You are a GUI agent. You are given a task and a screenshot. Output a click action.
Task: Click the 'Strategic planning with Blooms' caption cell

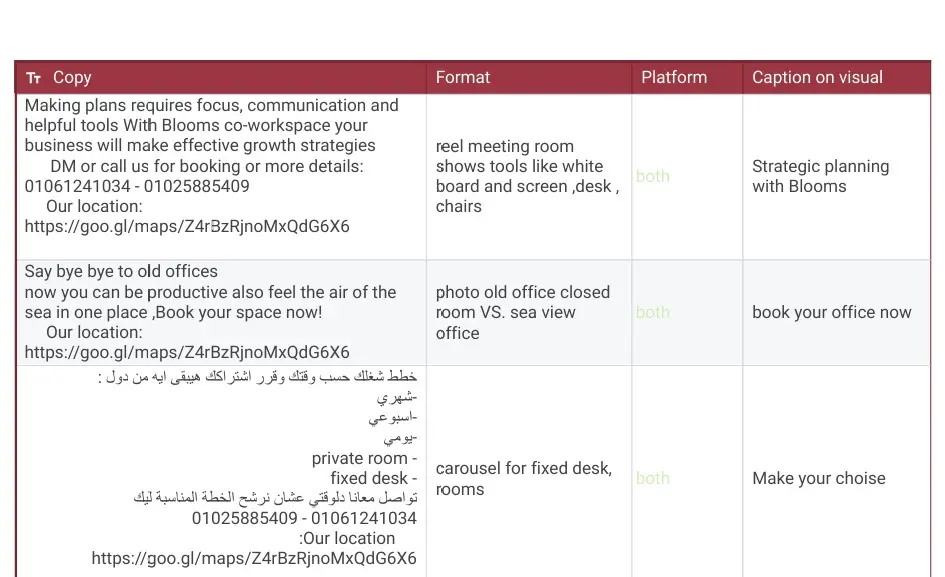pos(820,176)
